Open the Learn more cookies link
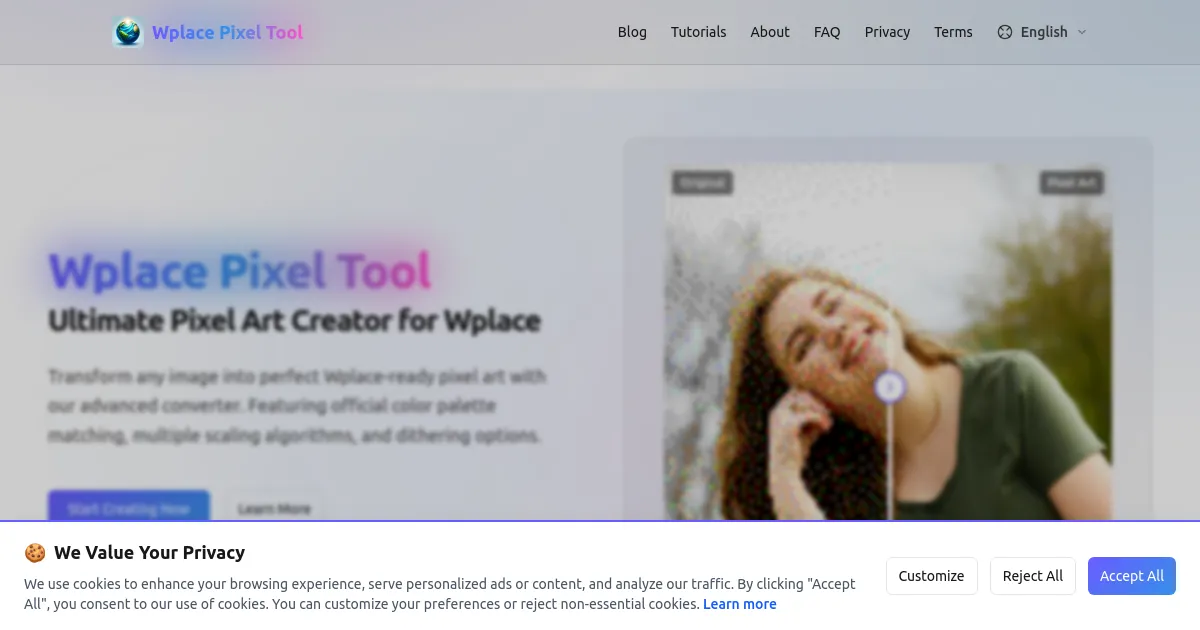 point(740,604)
